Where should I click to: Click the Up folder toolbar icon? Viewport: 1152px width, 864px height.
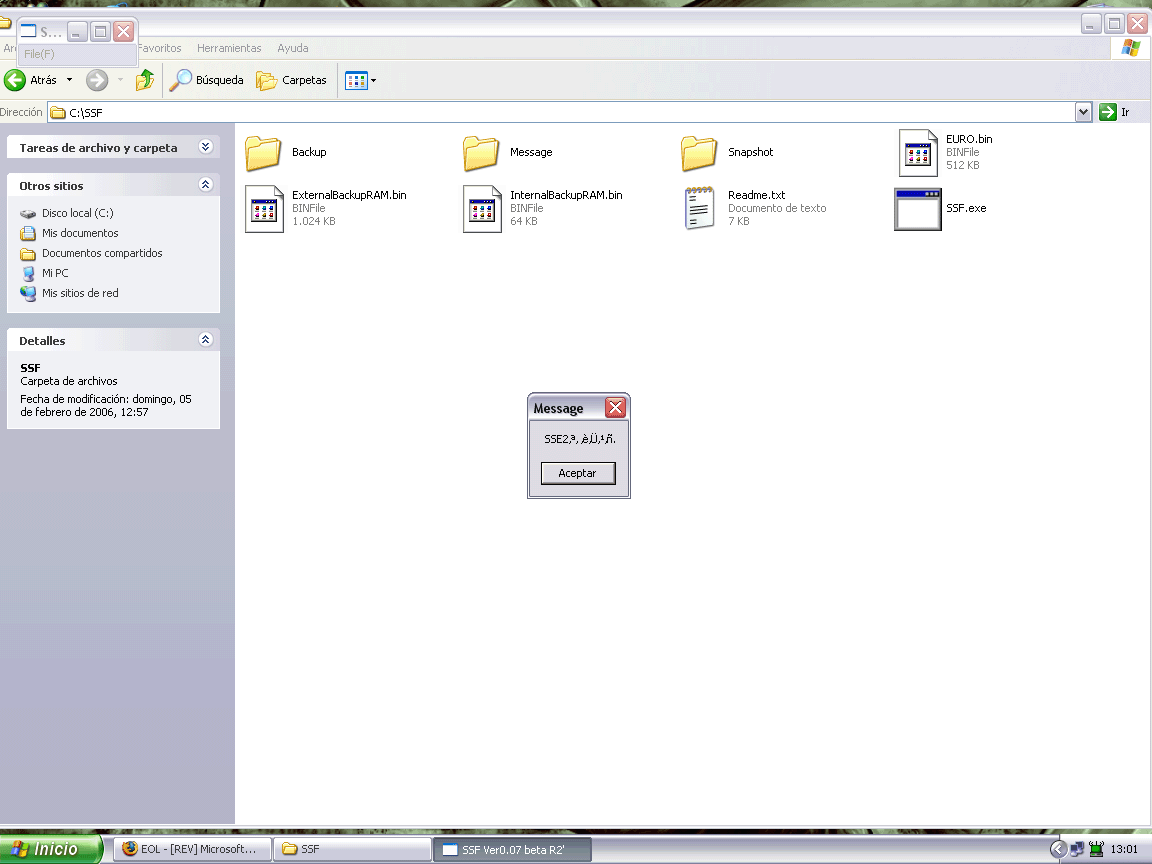coord(145,80)
